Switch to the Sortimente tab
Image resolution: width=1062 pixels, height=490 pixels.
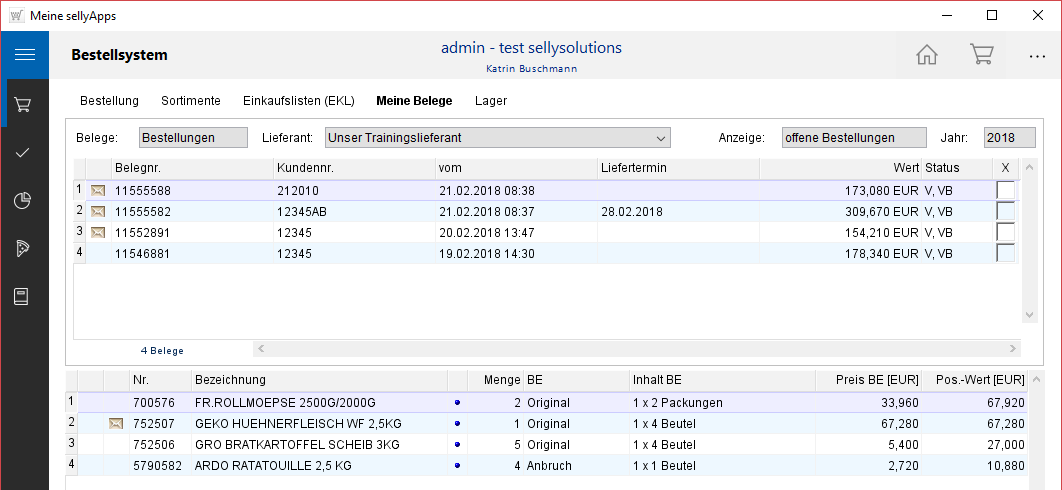pos(190,101)
